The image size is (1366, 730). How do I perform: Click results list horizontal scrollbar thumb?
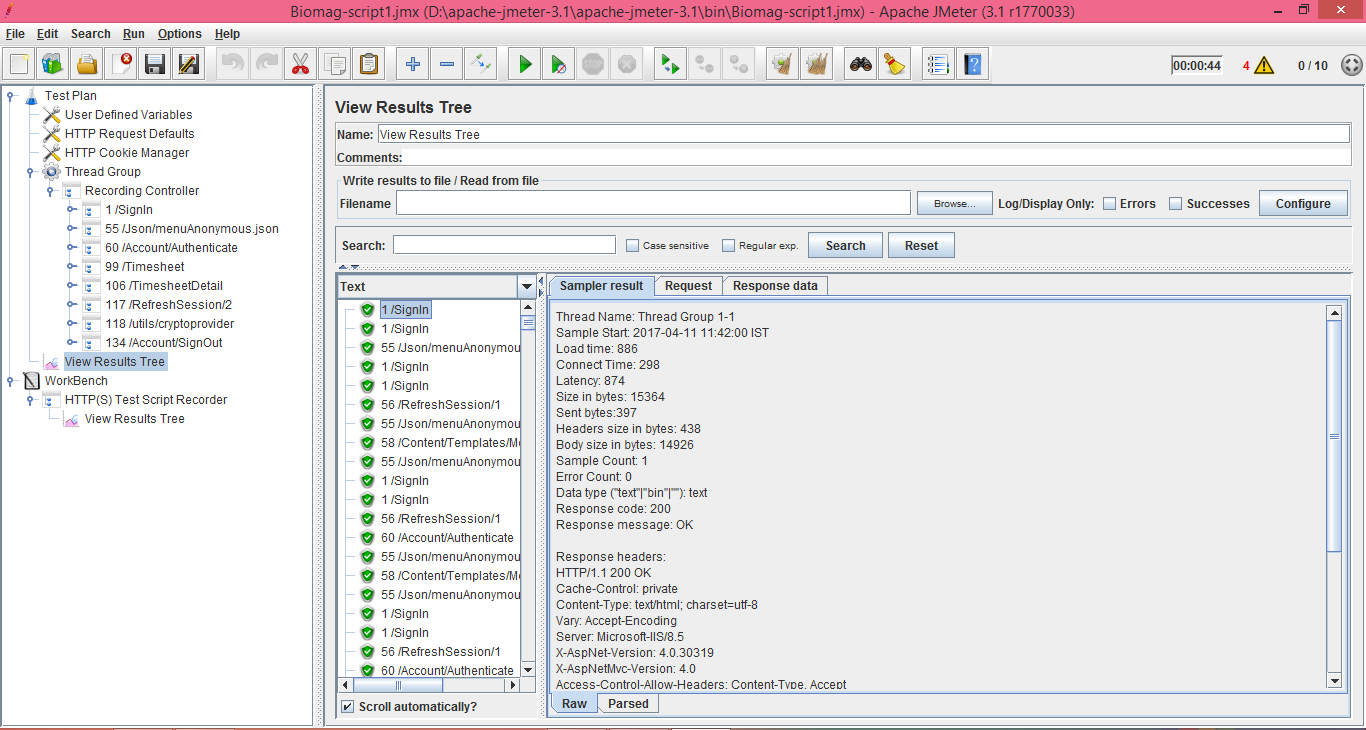(398, 685)
